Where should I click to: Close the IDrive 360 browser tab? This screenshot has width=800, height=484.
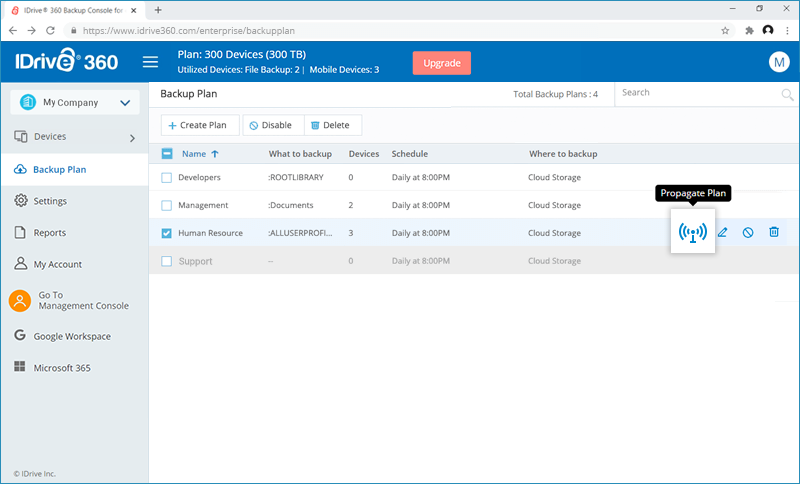[134, 10]
